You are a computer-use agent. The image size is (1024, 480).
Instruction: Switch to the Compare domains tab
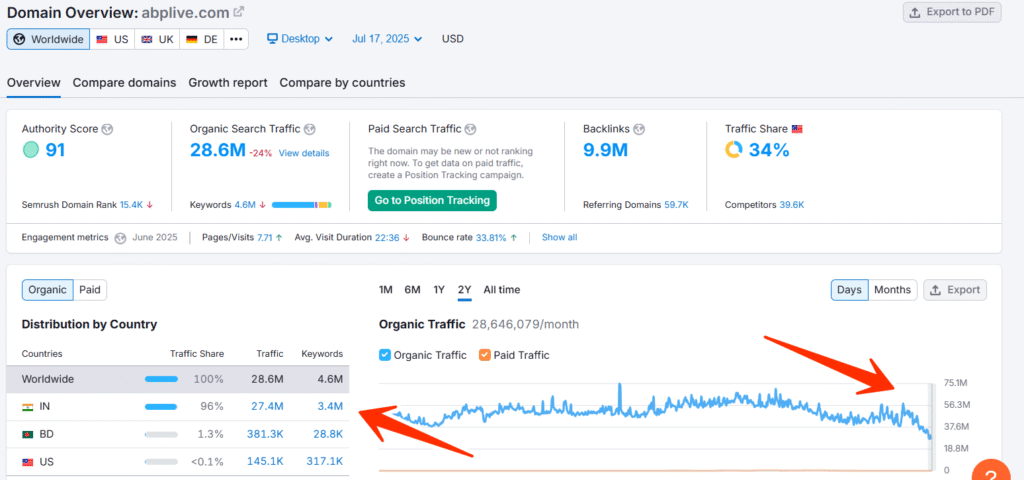124,83
